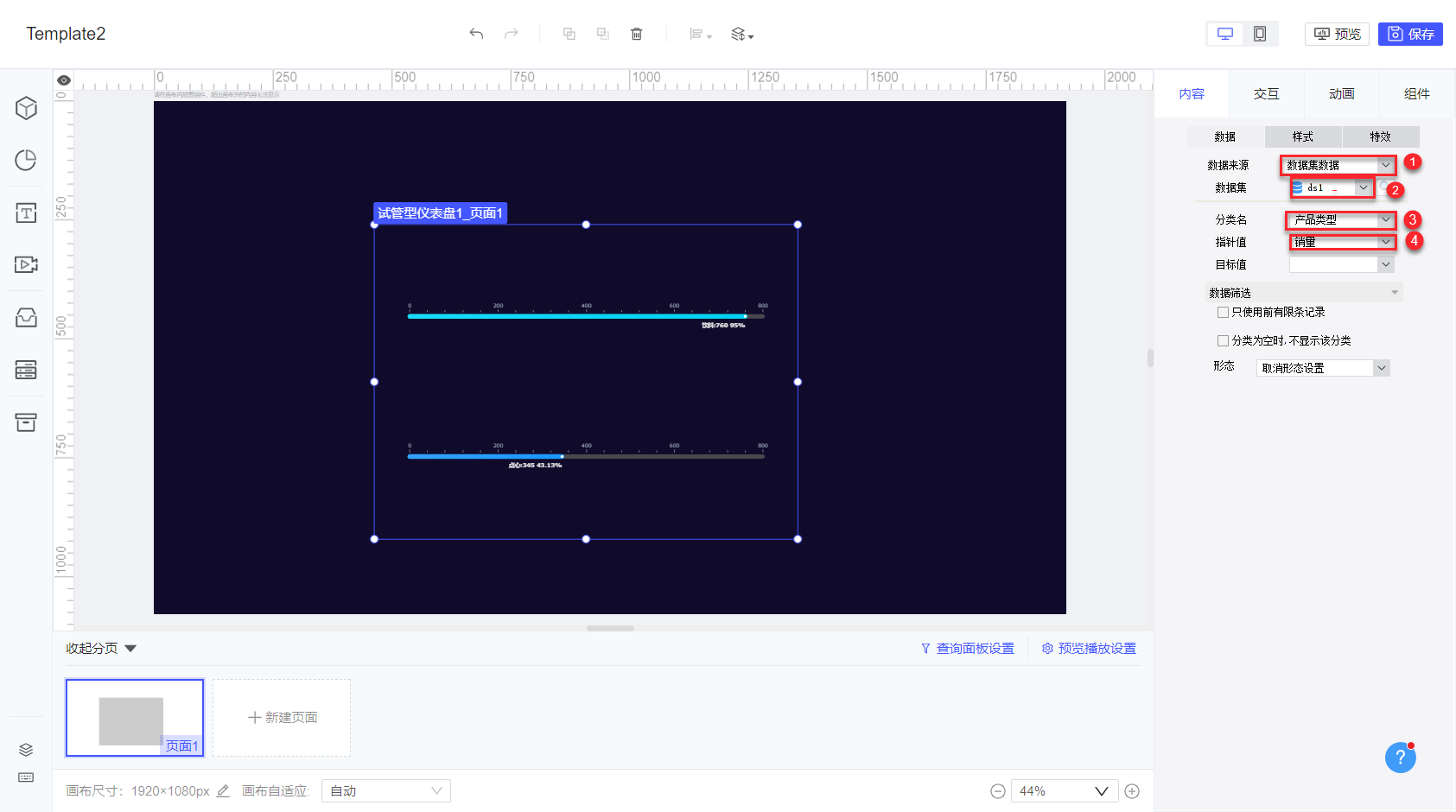The width and height of the screenshot is (1456, 812).
Task: Open the 画布自适应 dropdown
Action: pyautogui.click(x=386, y=791)
